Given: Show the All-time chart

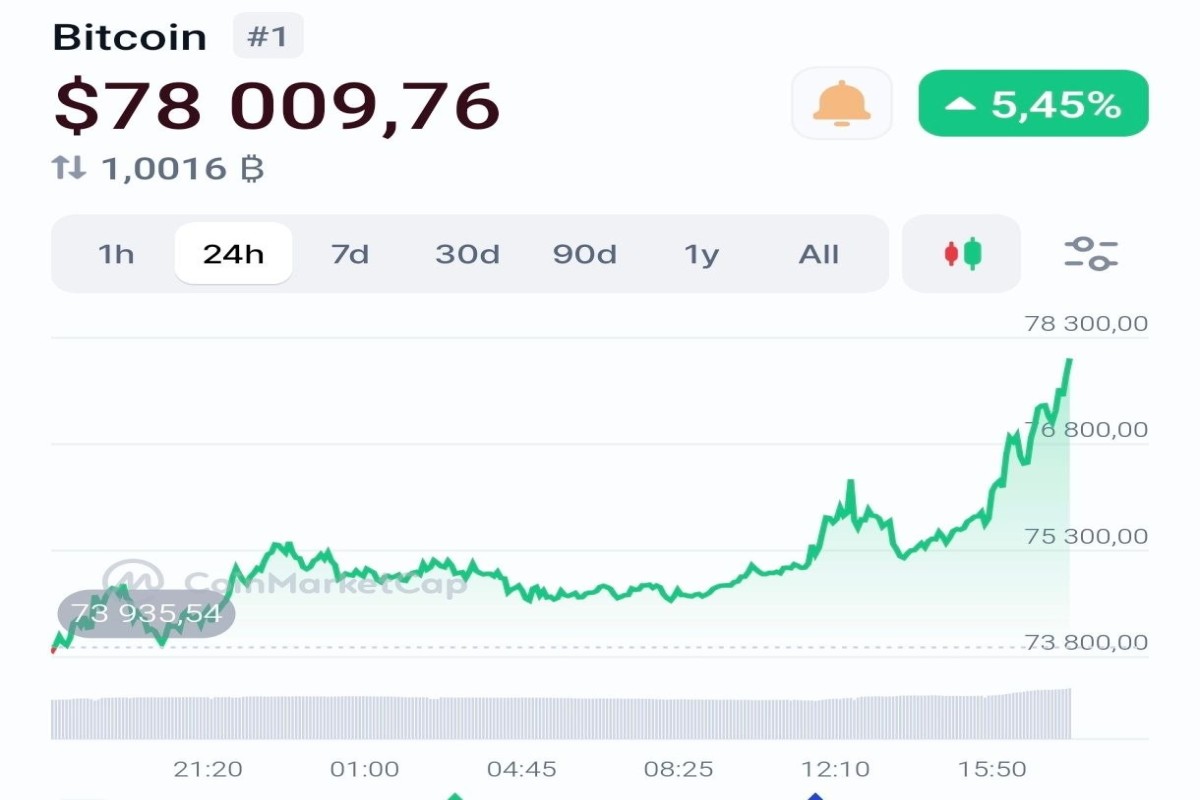Looking at the screenshot, I should click(x=819, y=253).
